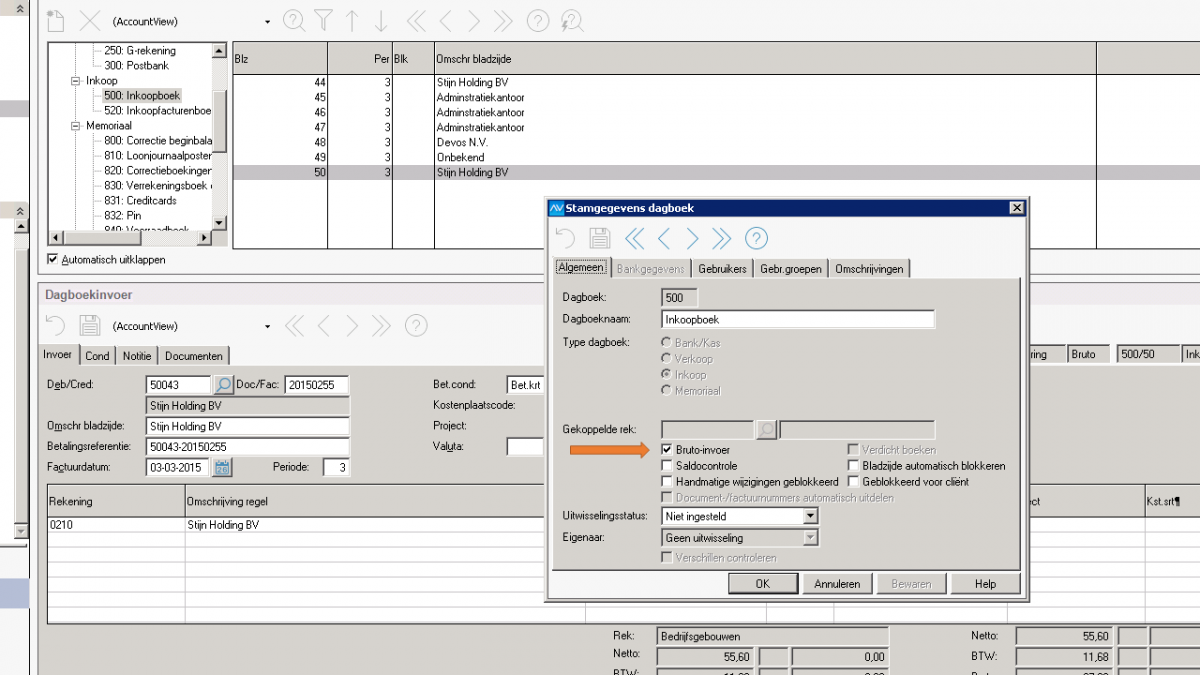This screenshot has height=675, width=1200.
Task: Check Geblokkeerd voor cliënt
Action: pos(853,481)
